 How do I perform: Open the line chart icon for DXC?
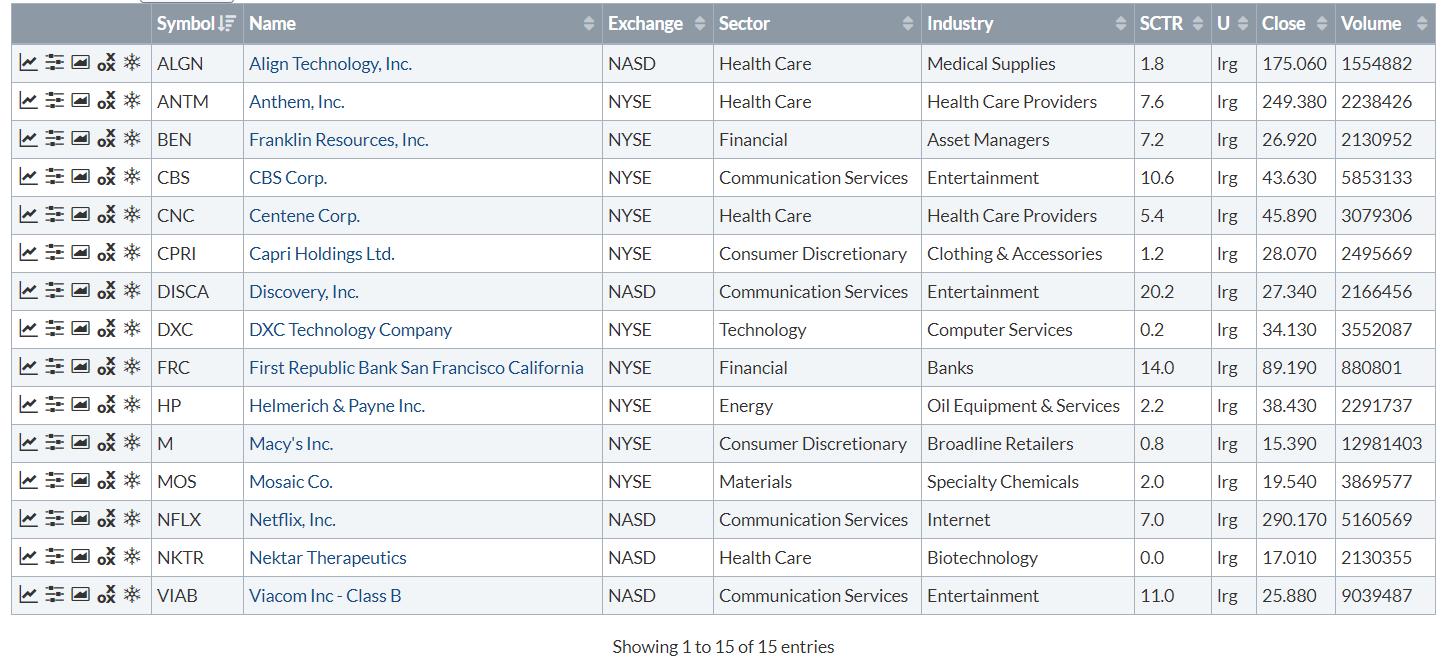pos(28,329)
